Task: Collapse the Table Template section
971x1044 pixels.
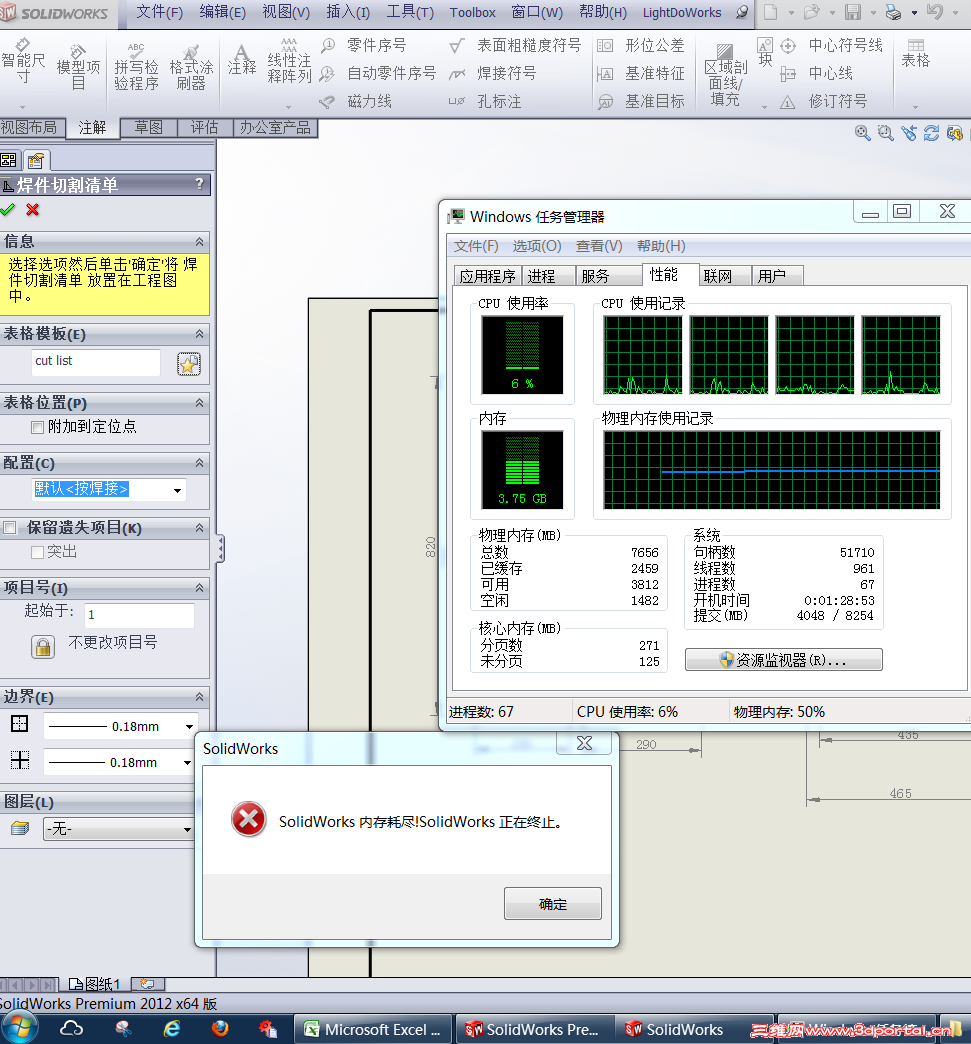Action: click(199, 334)
